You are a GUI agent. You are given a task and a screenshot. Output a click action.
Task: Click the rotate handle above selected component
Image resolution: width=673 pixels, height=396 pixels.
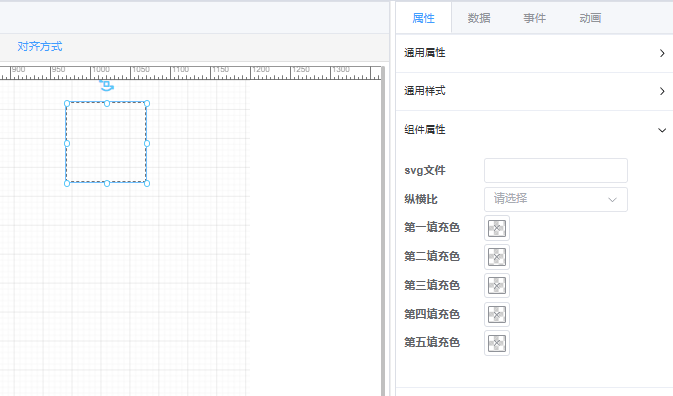pyautogui.click(x=106, y=86)
